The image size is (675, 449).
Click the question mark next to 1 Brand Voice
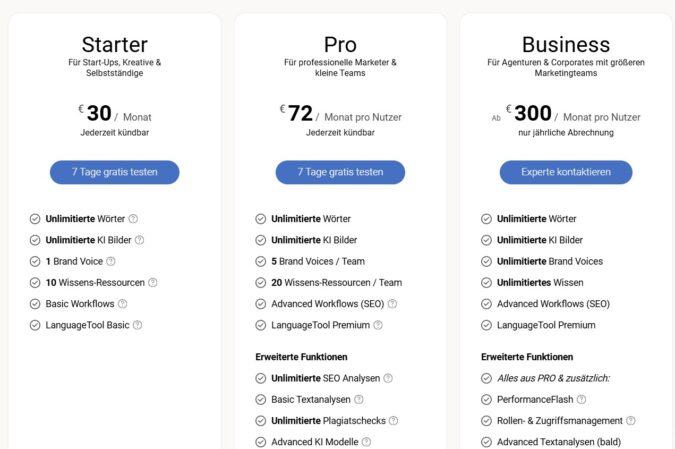111,261
